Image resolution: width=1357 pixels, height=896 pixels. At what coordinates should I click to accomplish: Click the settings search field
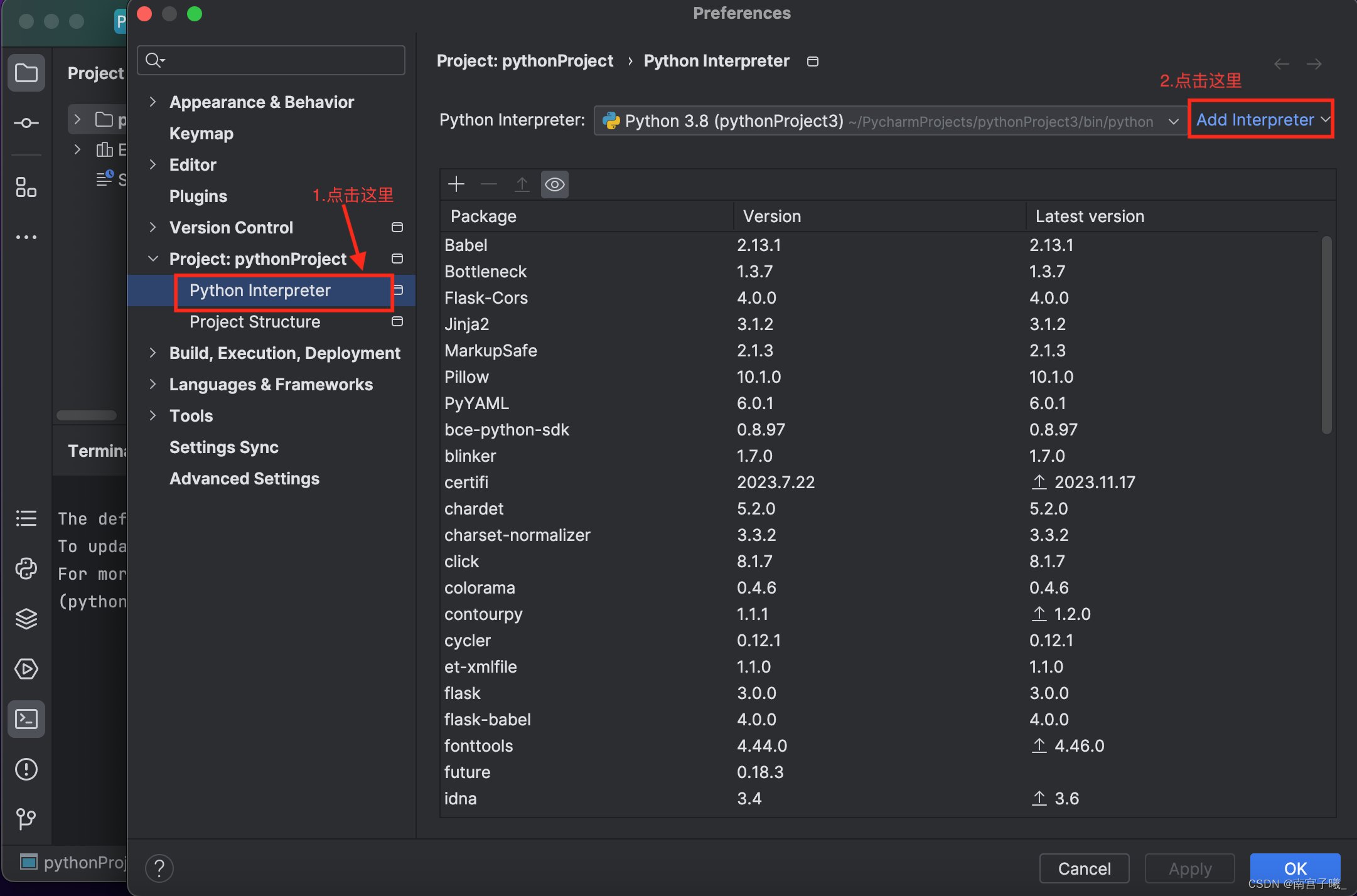(271, 60)
